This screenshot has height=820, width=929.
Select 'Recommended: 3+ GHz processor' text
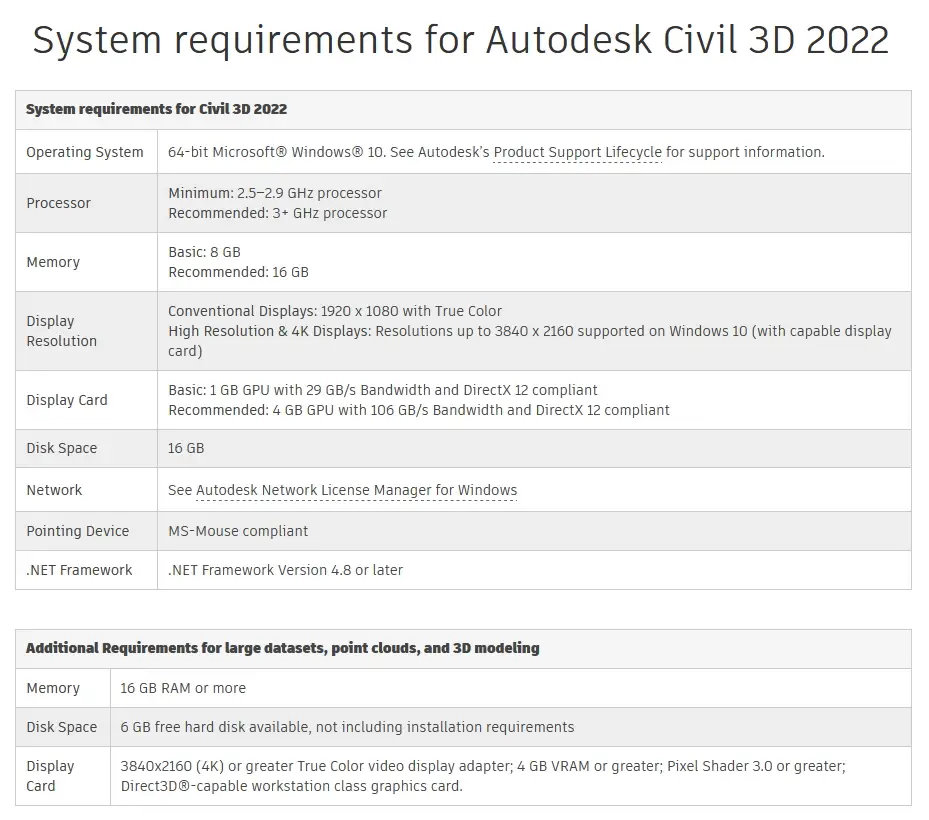277,213
